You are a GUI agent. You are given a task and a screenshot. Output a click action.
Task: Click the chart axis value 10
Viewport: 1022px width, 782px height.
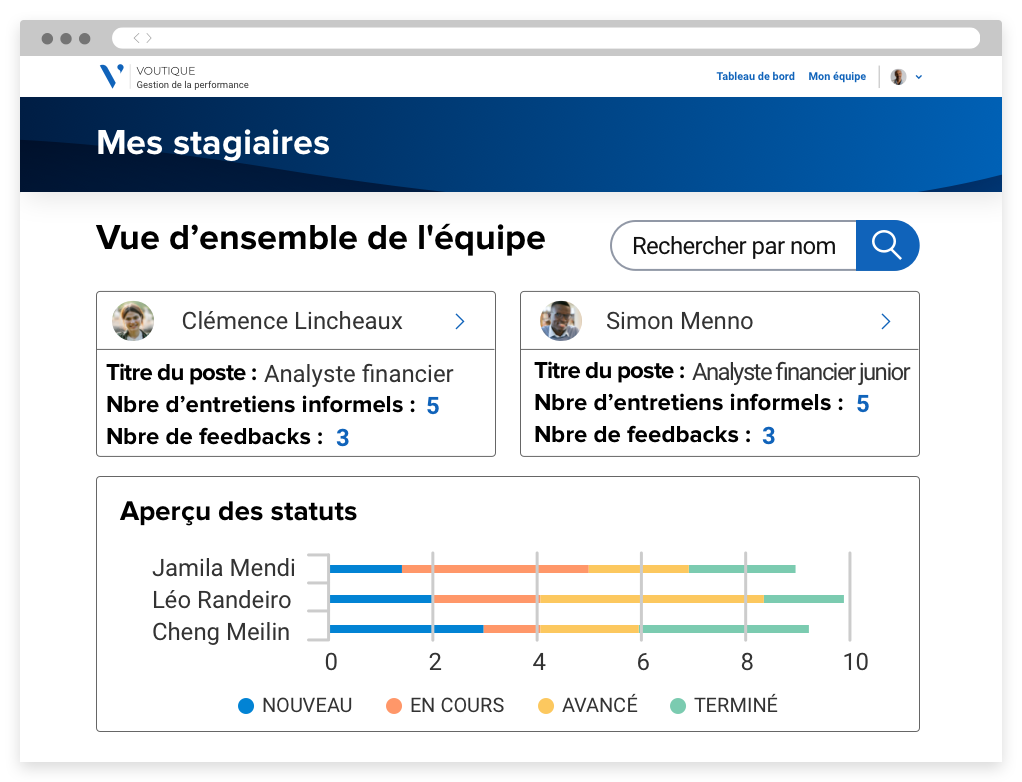[x=855, y=662]
